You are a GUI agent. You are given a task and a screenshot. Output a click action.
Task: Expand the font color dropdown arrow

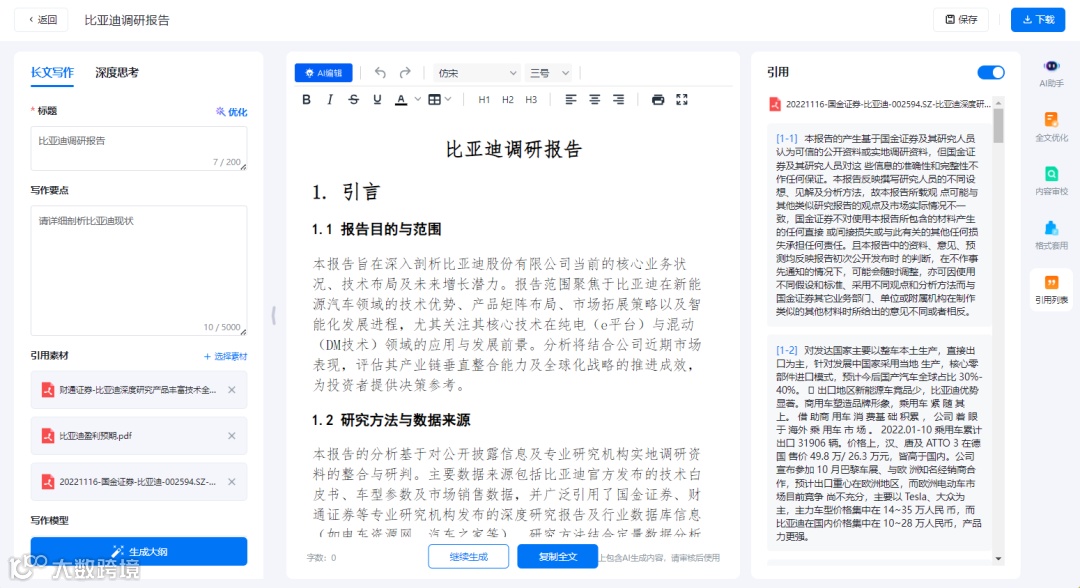coord(417,100)
